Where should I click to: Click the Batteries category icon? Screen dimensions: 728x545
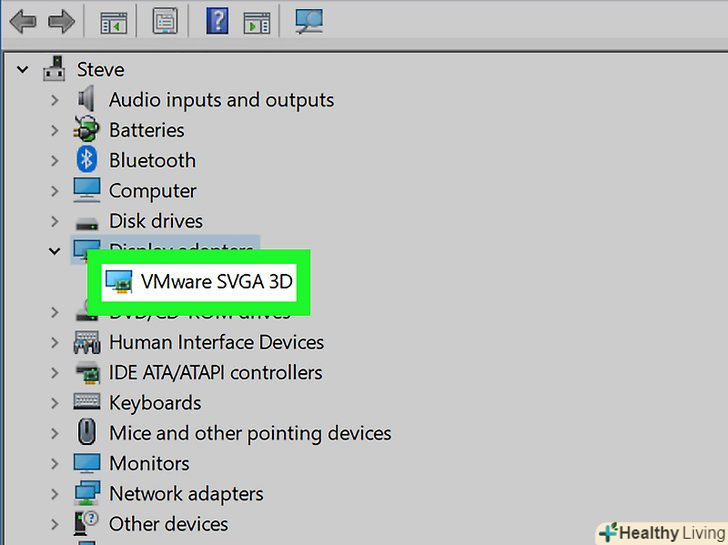(x=87, y=130)
